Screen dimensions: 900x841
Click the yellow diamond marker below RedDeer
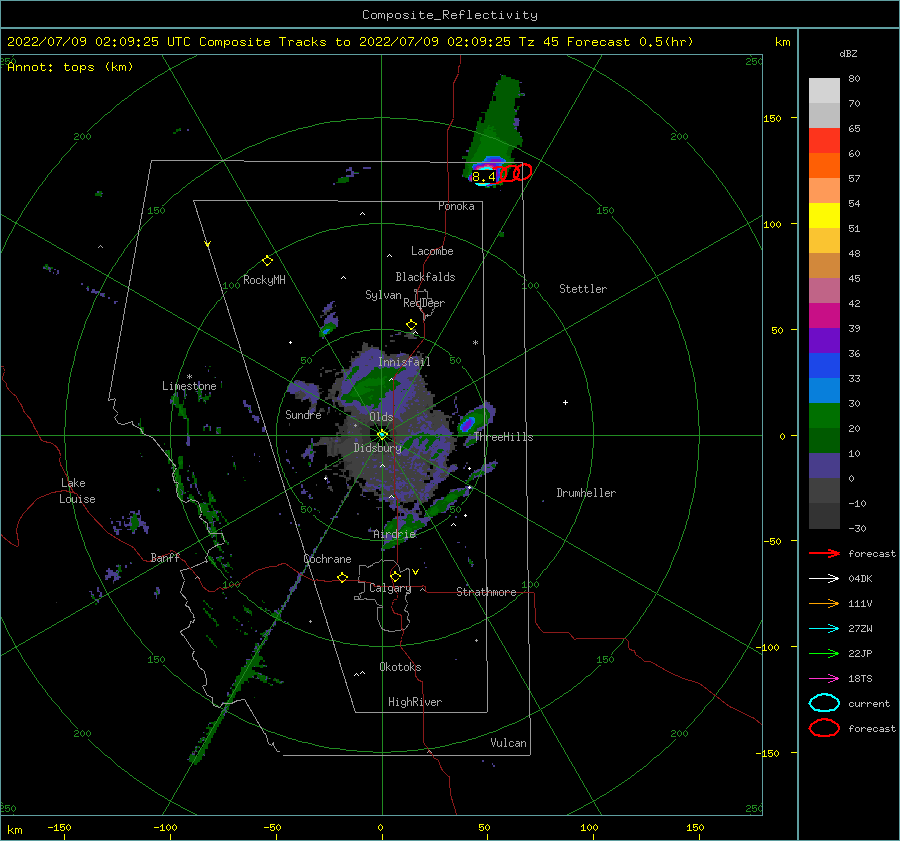411,325
